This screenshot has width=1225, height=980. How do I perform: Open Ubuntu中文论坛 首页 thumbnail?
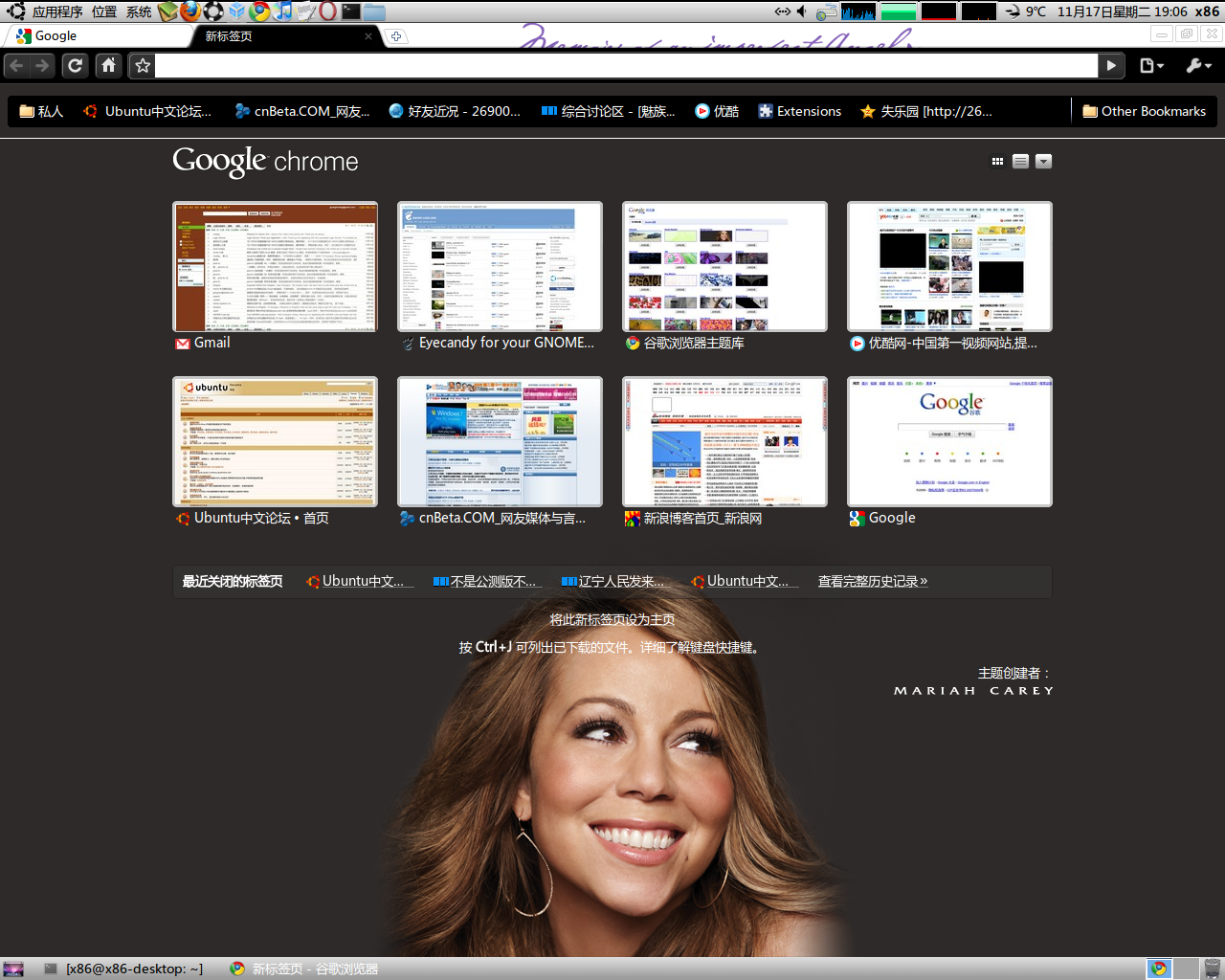pyautogui.click(x=275, y=442)
